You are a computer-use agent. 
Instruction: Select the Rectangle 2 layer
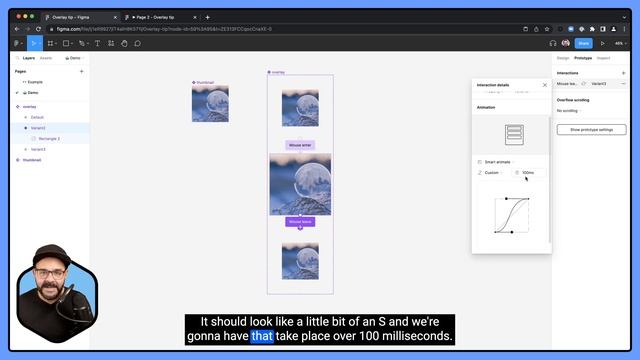click(49, 139)
